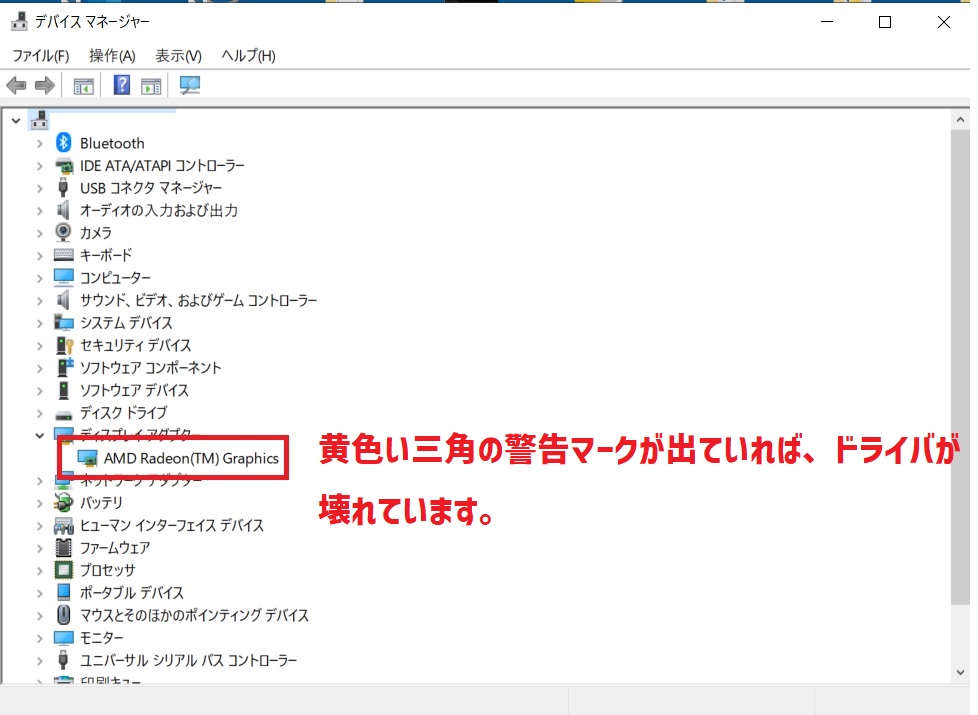
Task: Click the Back arrow toolbar icon
Action: (16, 86)
